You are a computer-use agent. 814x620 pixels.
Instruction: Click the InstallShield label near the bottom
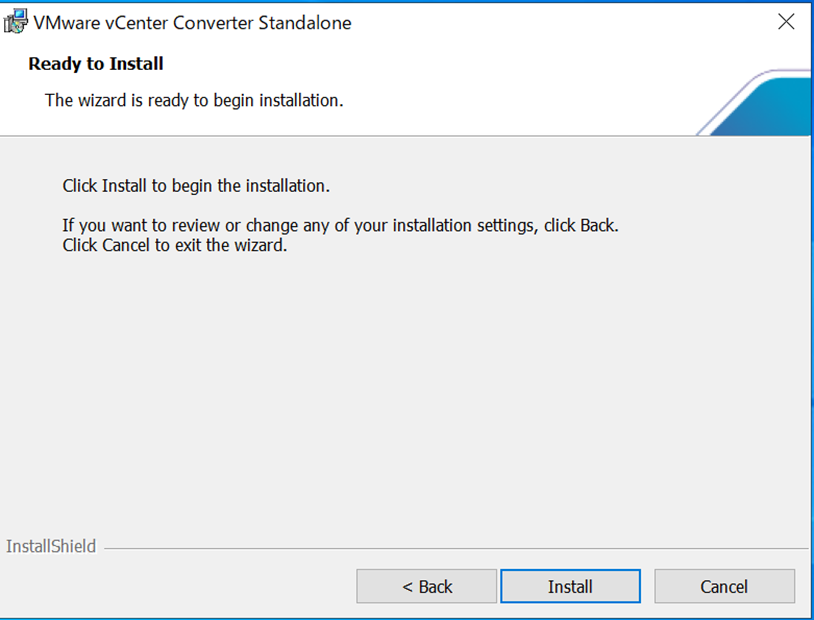click(x=51, y=546)
